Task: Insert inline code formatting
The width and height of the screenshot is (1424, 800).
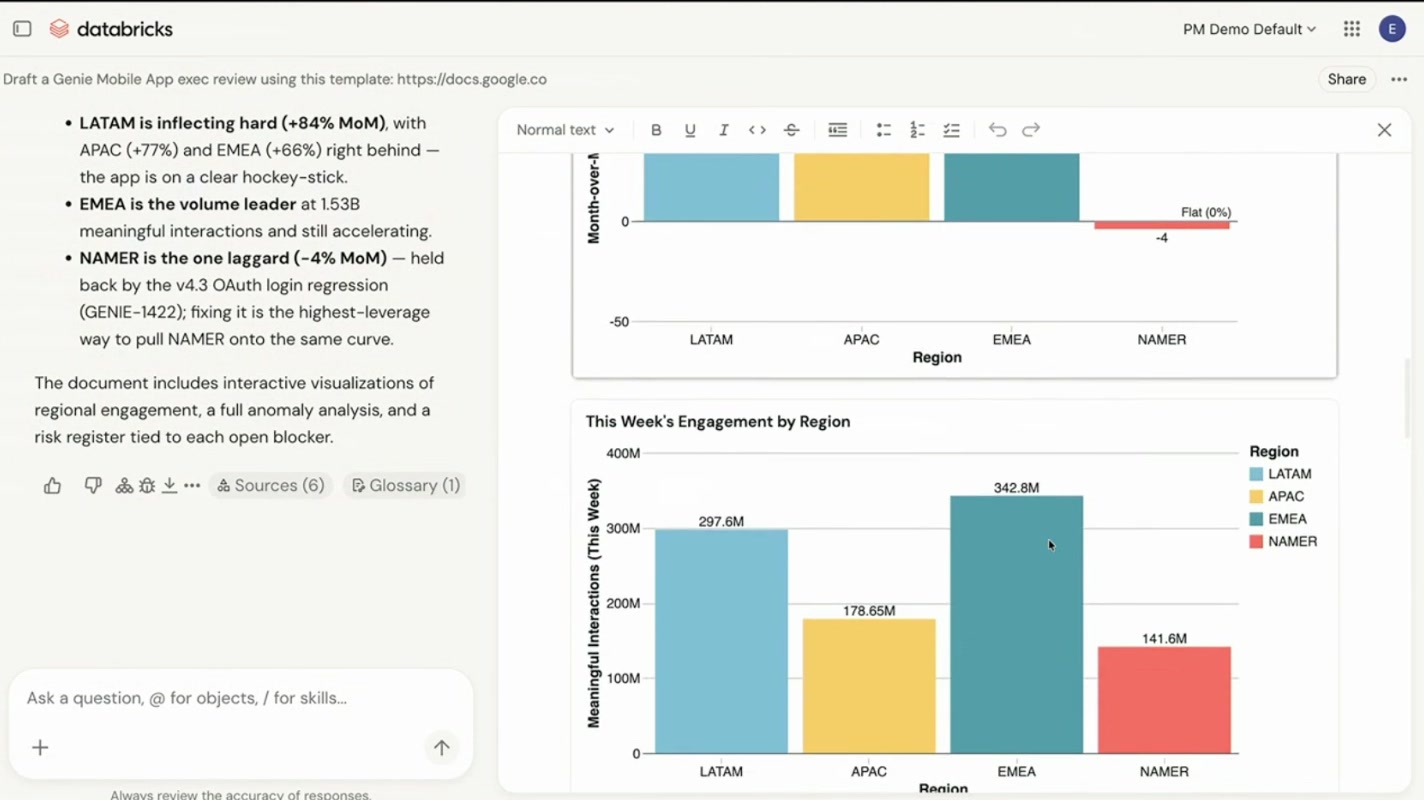Action: pyautogui.click(x=757, y=130)
